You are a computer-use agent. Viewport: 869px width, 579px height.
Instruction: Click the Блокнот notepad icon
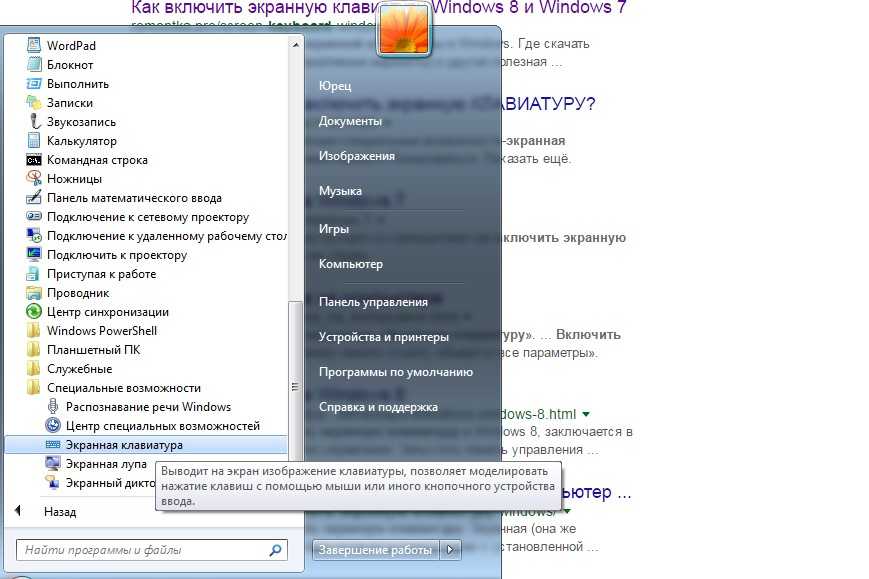(34, 64)
